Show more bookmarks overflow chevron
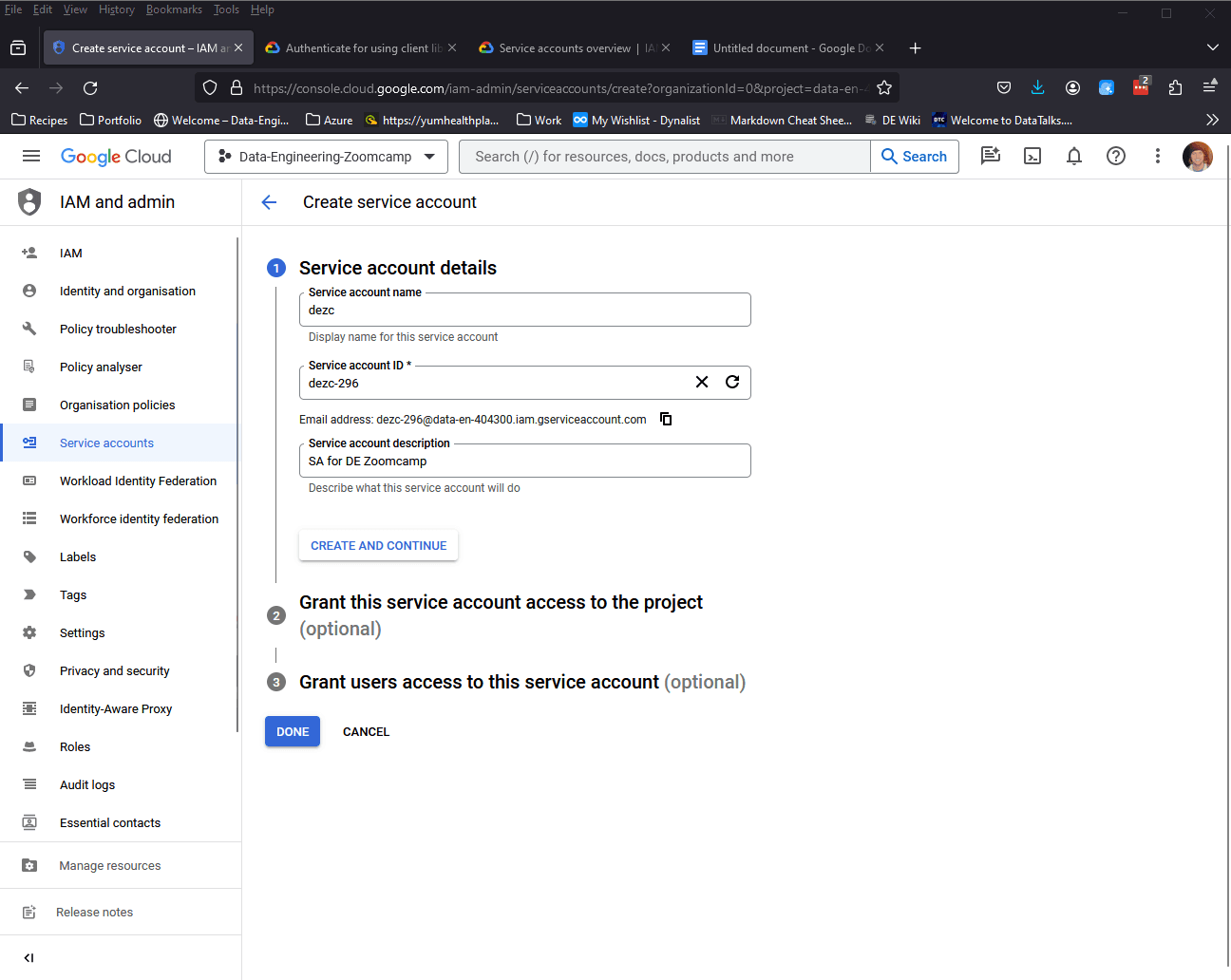Viewport: 1231px width, 980px height. point(1211,120)
